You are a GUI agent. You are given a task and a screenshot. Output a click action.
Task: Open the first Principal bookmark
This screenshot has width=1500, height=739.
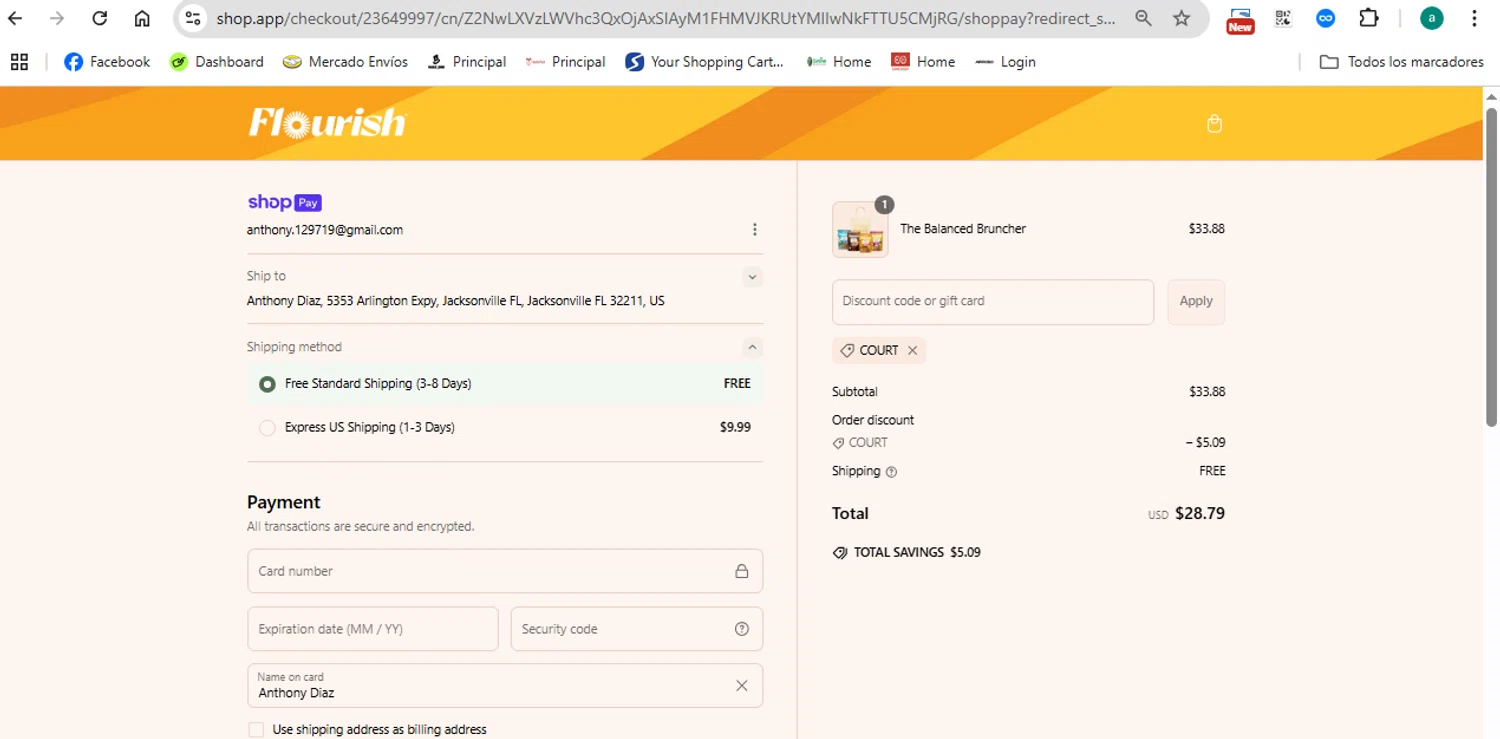467,62
